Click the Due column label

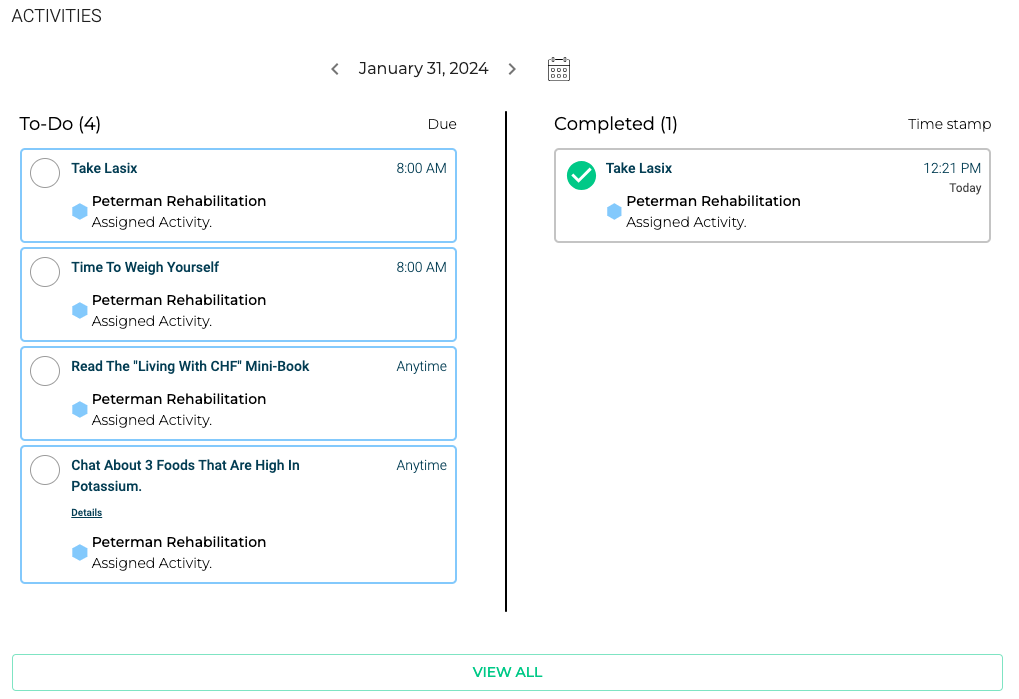pos(442,124)
